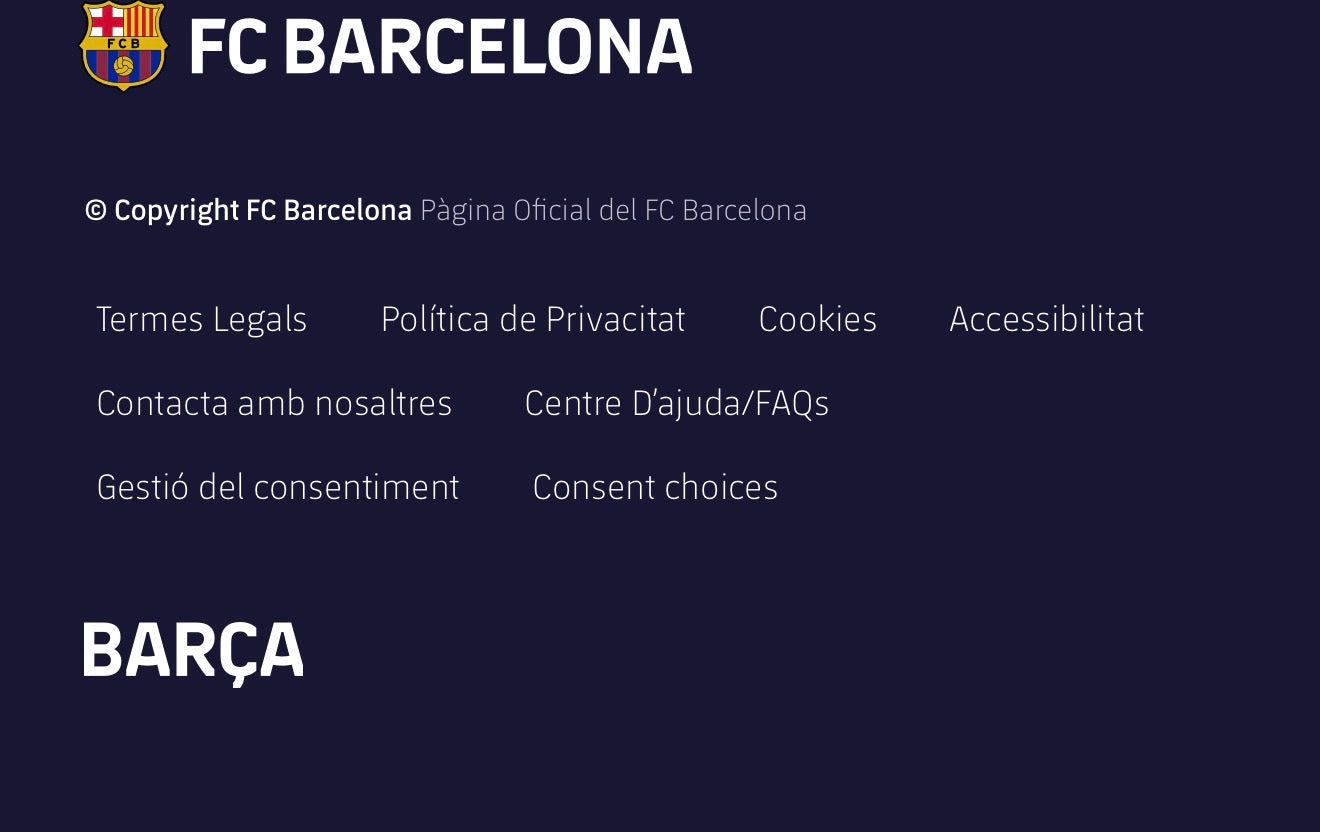Go to the Cookies policy link
The height and width of the screenshot is (832, 1320).
818,319
